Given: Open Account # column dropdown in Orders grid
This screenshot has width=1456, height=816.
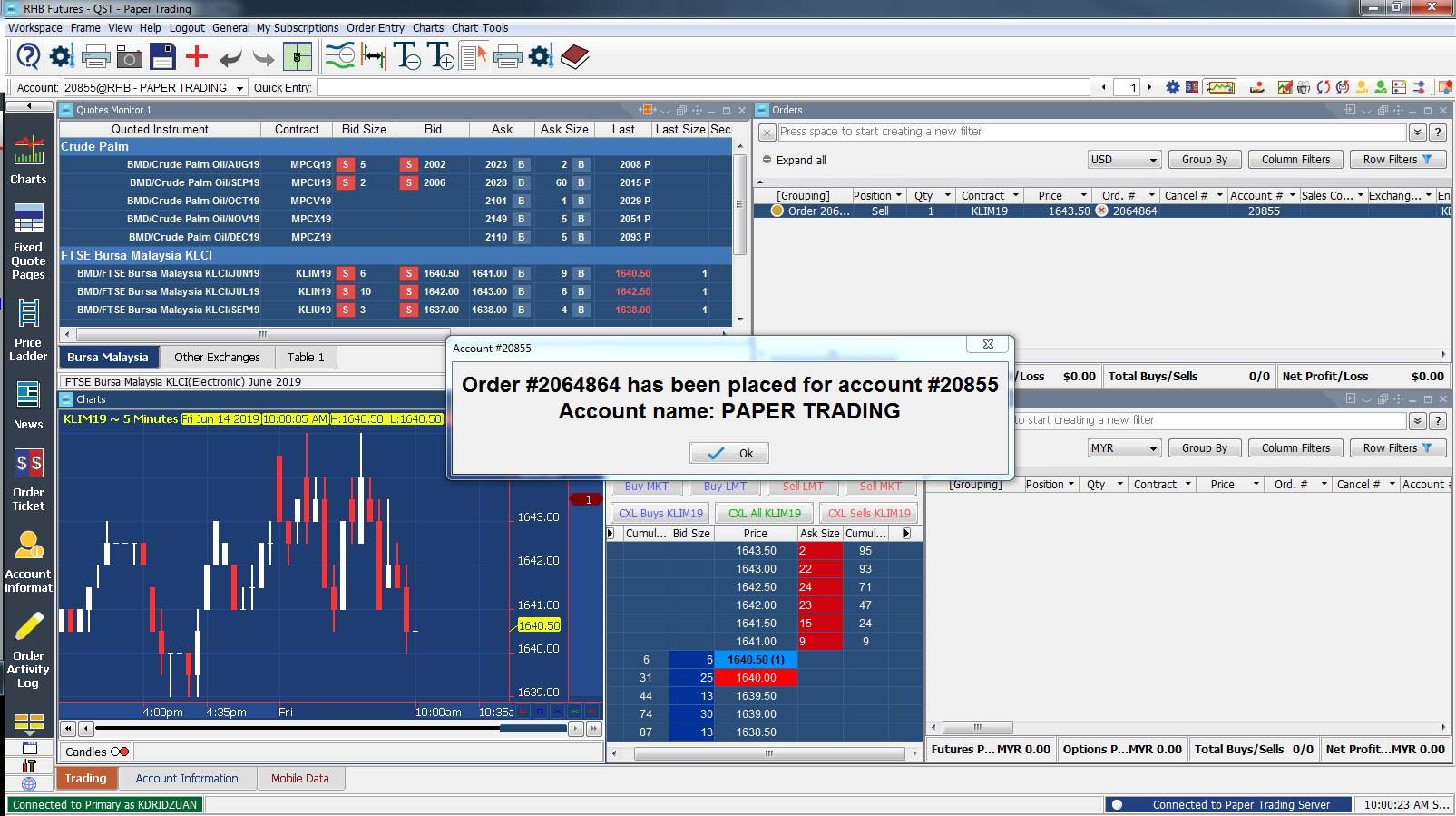Looking at the screenshot, I should click(1291, 195).
